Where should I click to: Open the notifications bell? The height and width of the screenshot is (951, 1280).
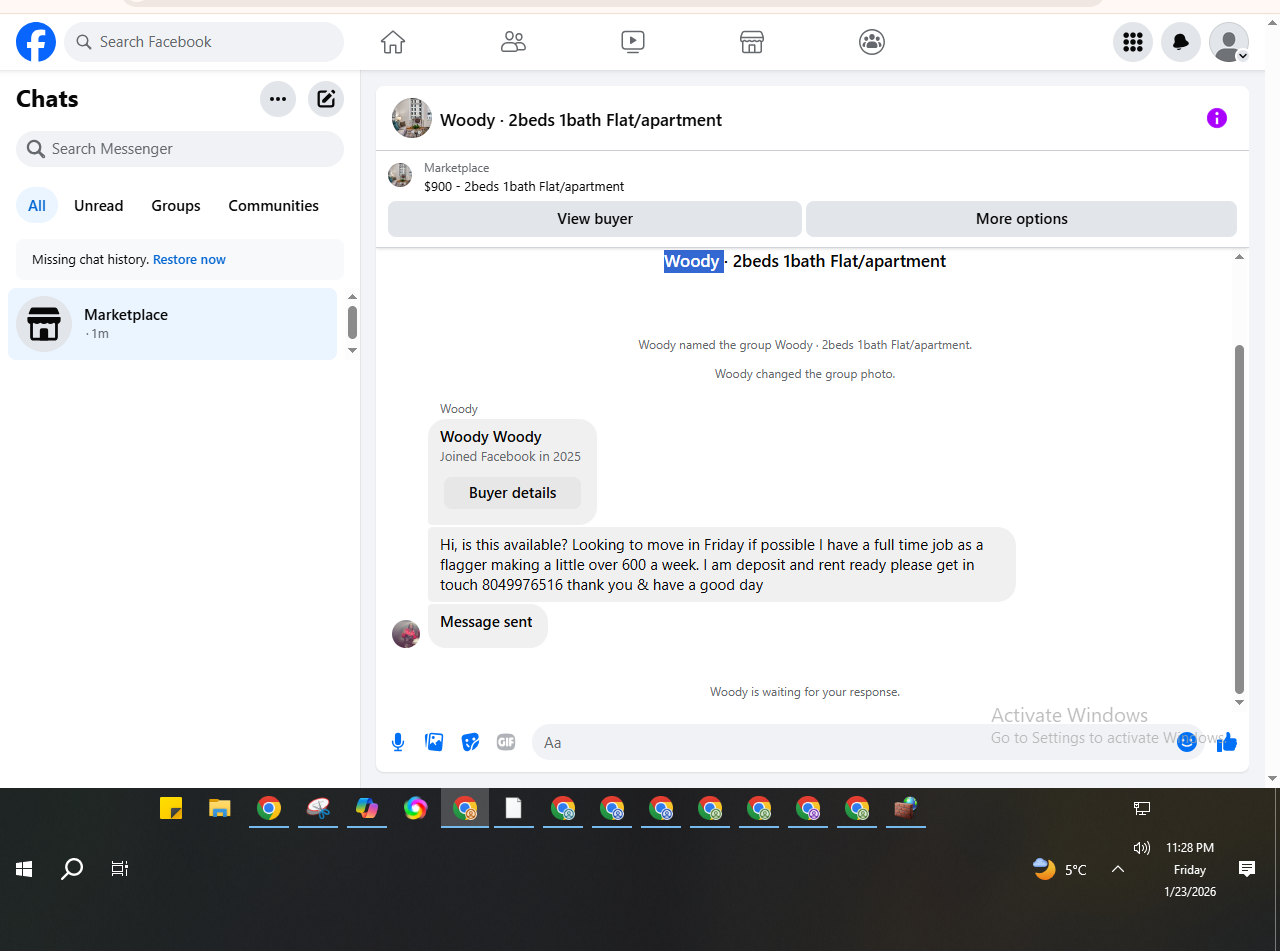coord(1181,42)
